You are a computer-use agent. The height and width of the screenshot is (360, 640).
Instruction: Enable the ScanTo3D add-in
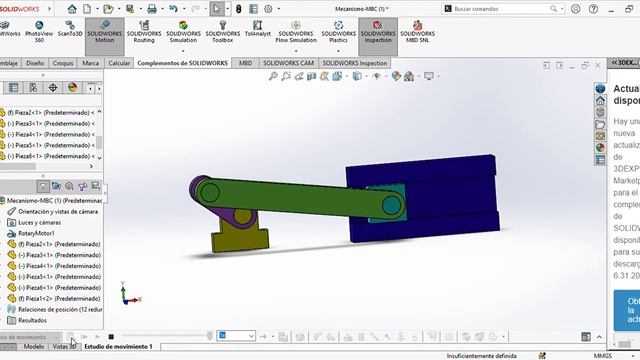pyautogui.click(x=70, y=29)
